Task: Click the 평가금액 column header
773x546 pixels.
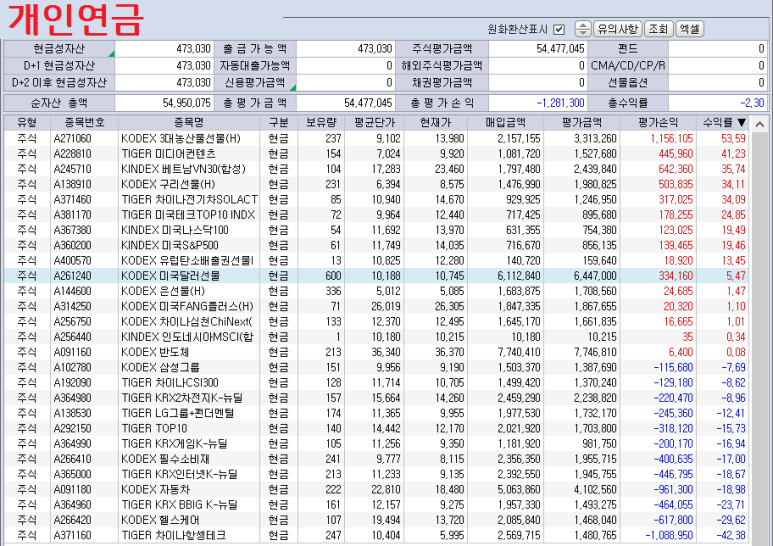Action: [582, 122]
